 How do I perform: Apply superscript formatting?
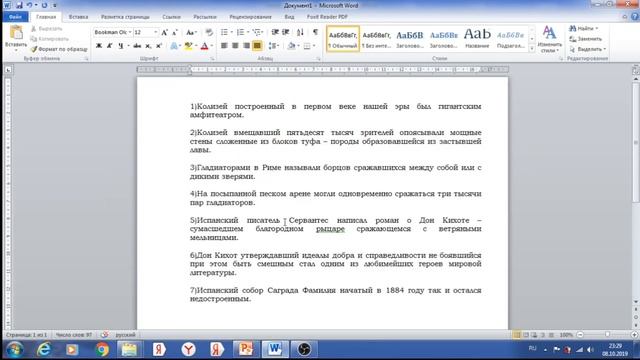pyautogui.click(x=159, y=46)
